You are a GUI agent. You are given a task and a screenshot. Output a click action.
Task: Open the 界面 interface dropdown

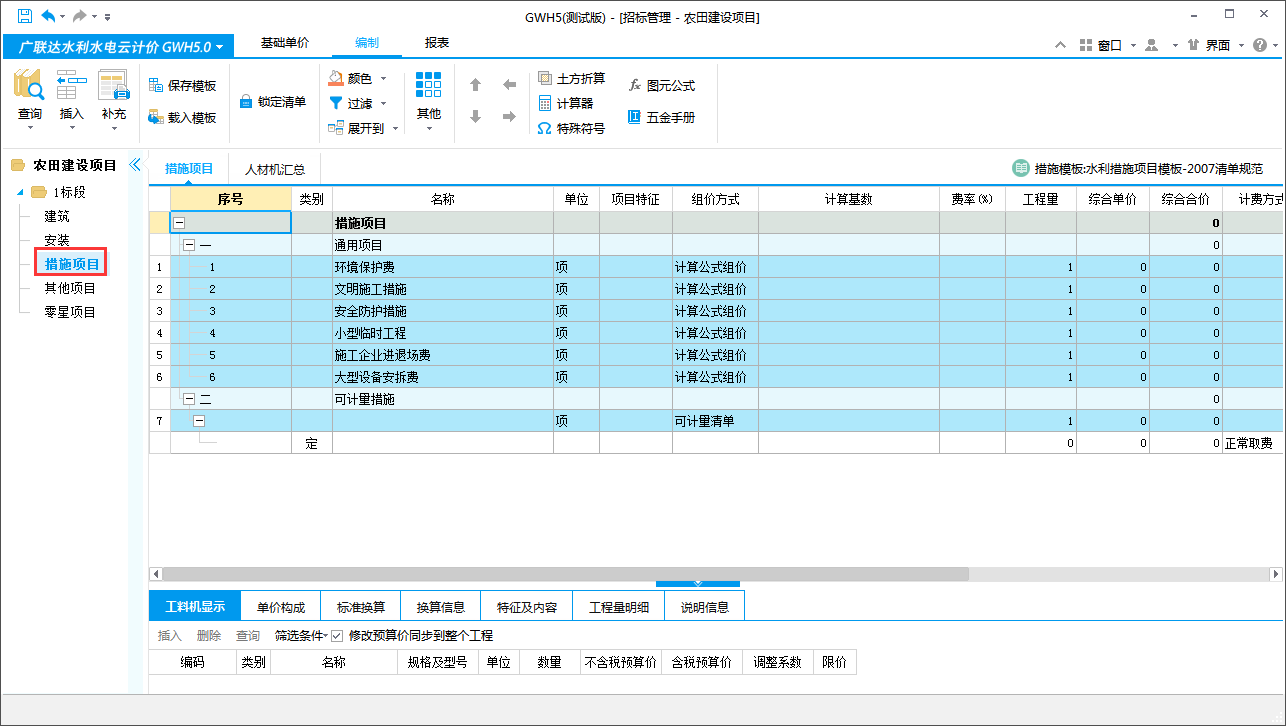point(1215,45)
